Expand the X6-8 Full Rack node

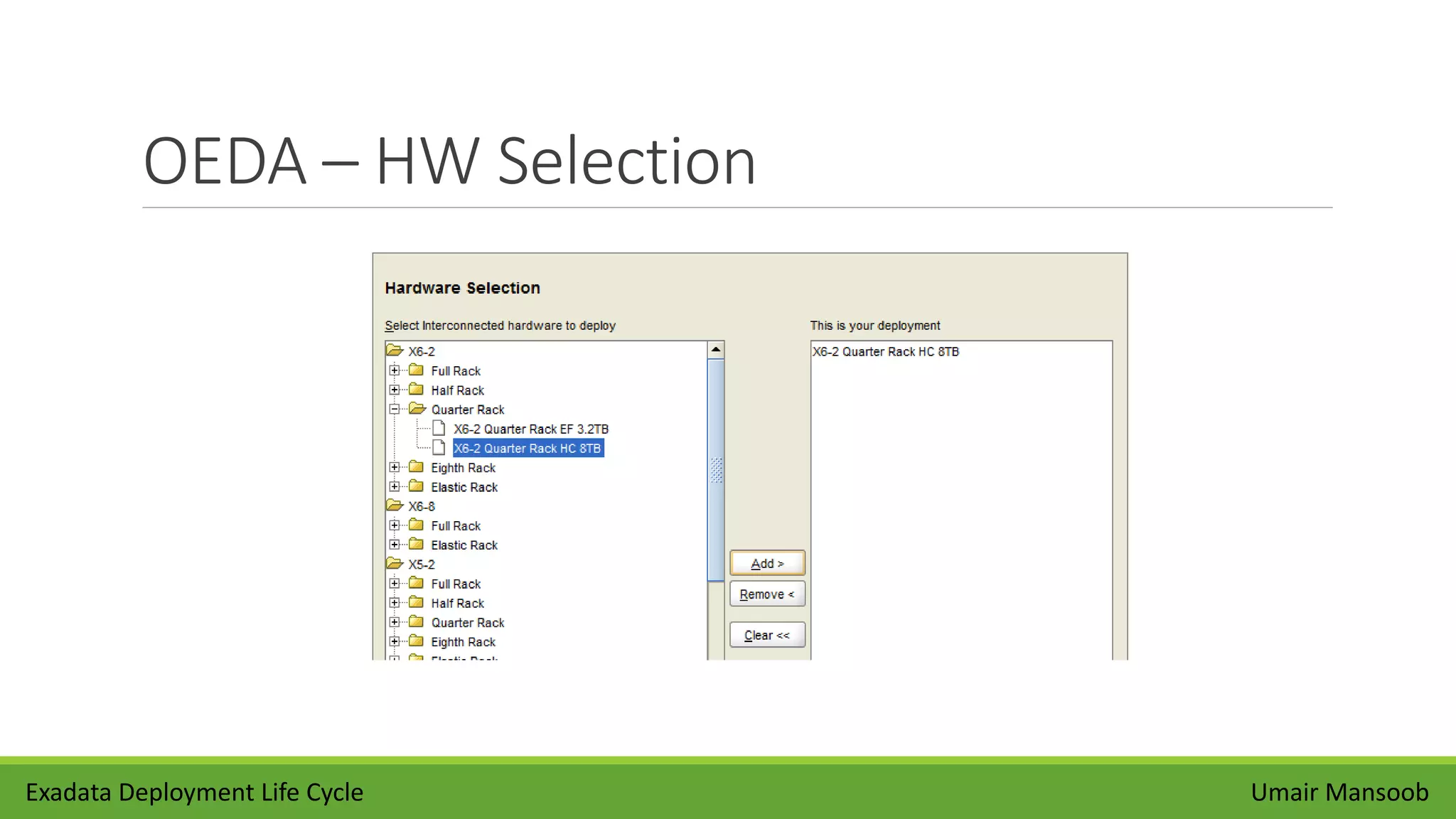click(395, 525)
